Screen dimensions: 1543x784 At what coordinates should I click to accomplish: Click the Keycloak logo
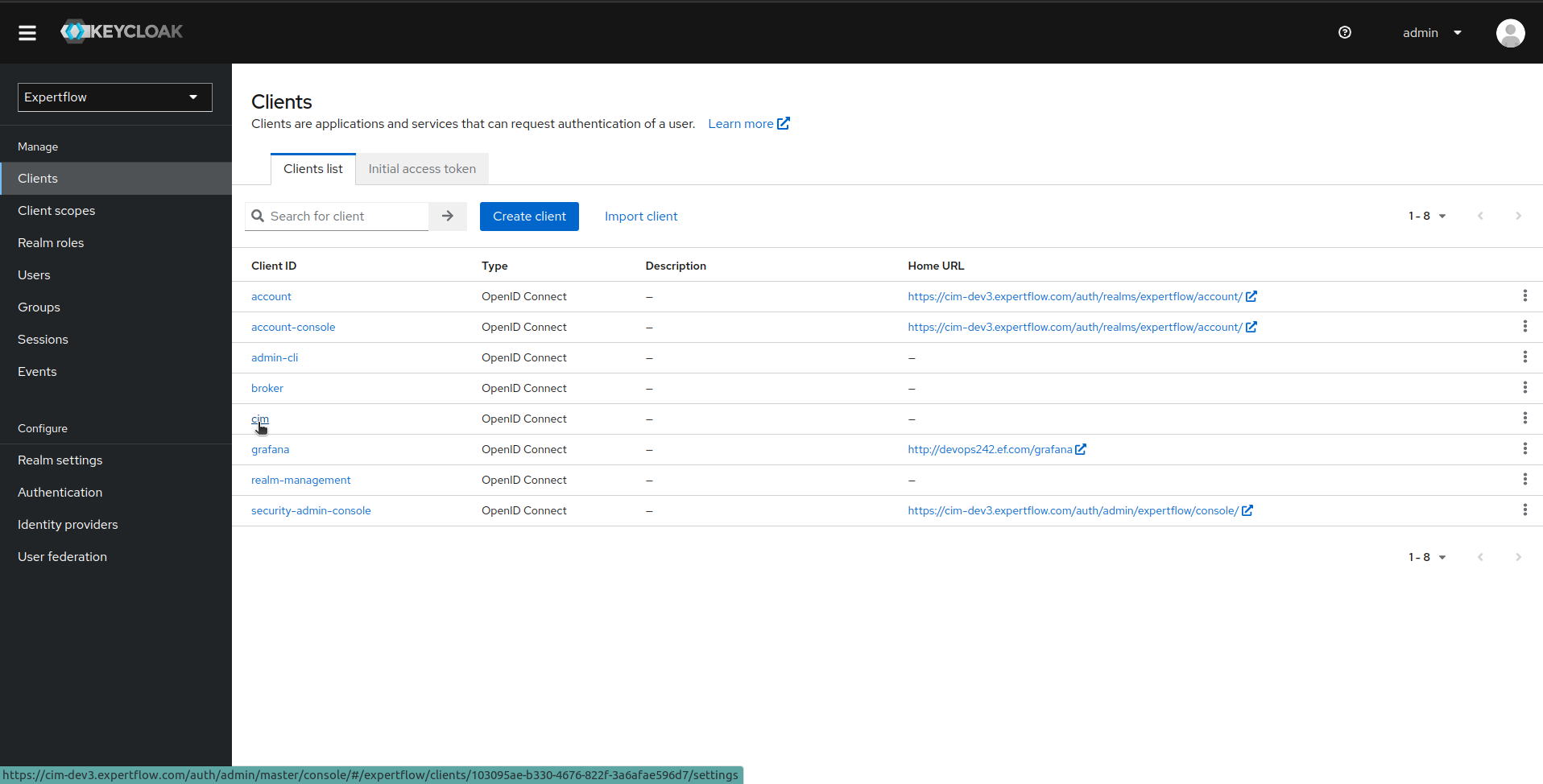tap(121, 31)
